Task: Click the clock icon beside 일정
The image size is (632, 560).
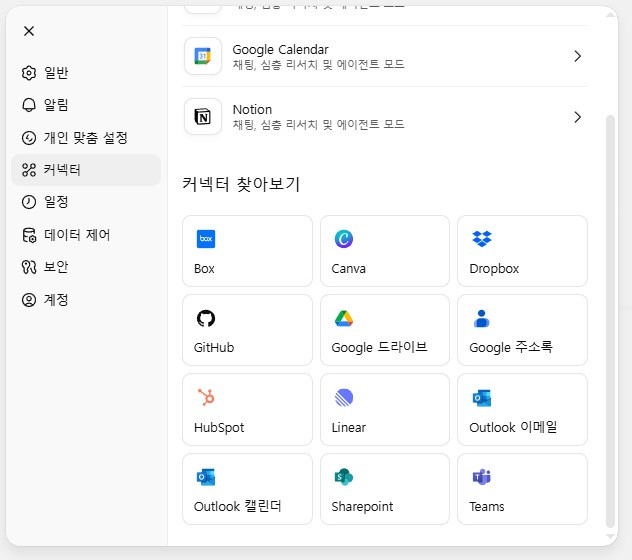Action: point(29,202)
